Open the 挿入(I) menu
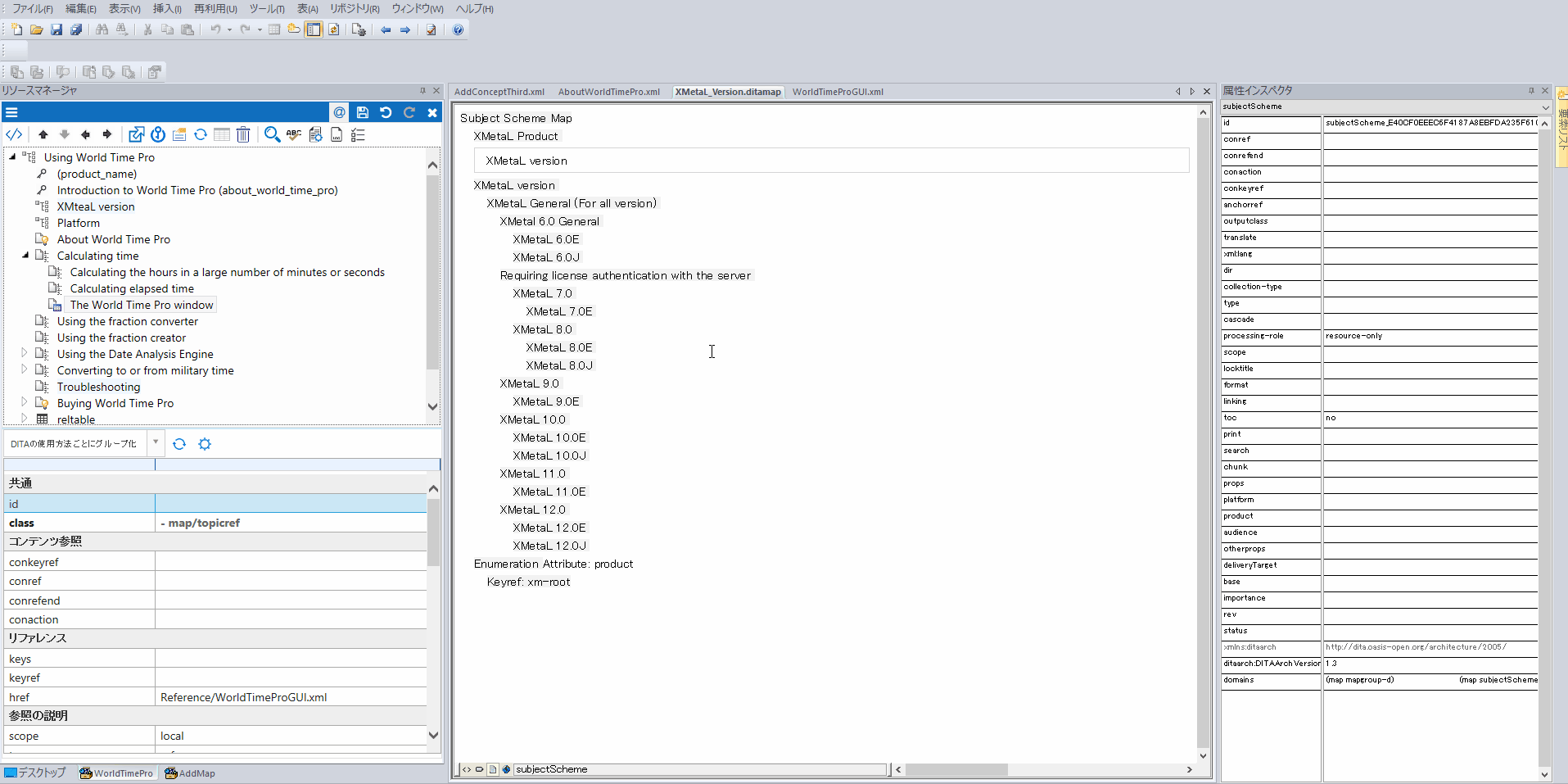 pyautogui.click(x=168, y=8)
